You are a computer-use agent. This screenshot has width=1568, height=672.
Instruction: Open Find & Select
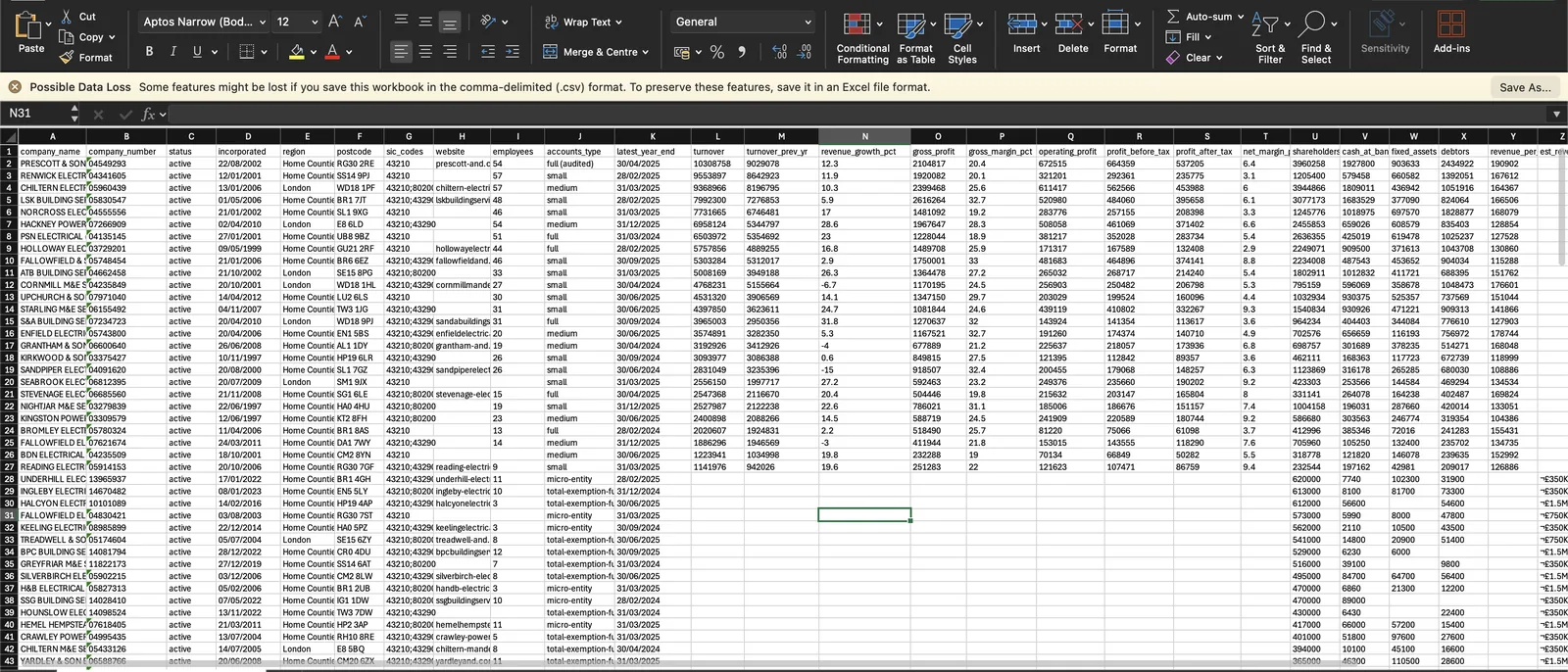1315,39
